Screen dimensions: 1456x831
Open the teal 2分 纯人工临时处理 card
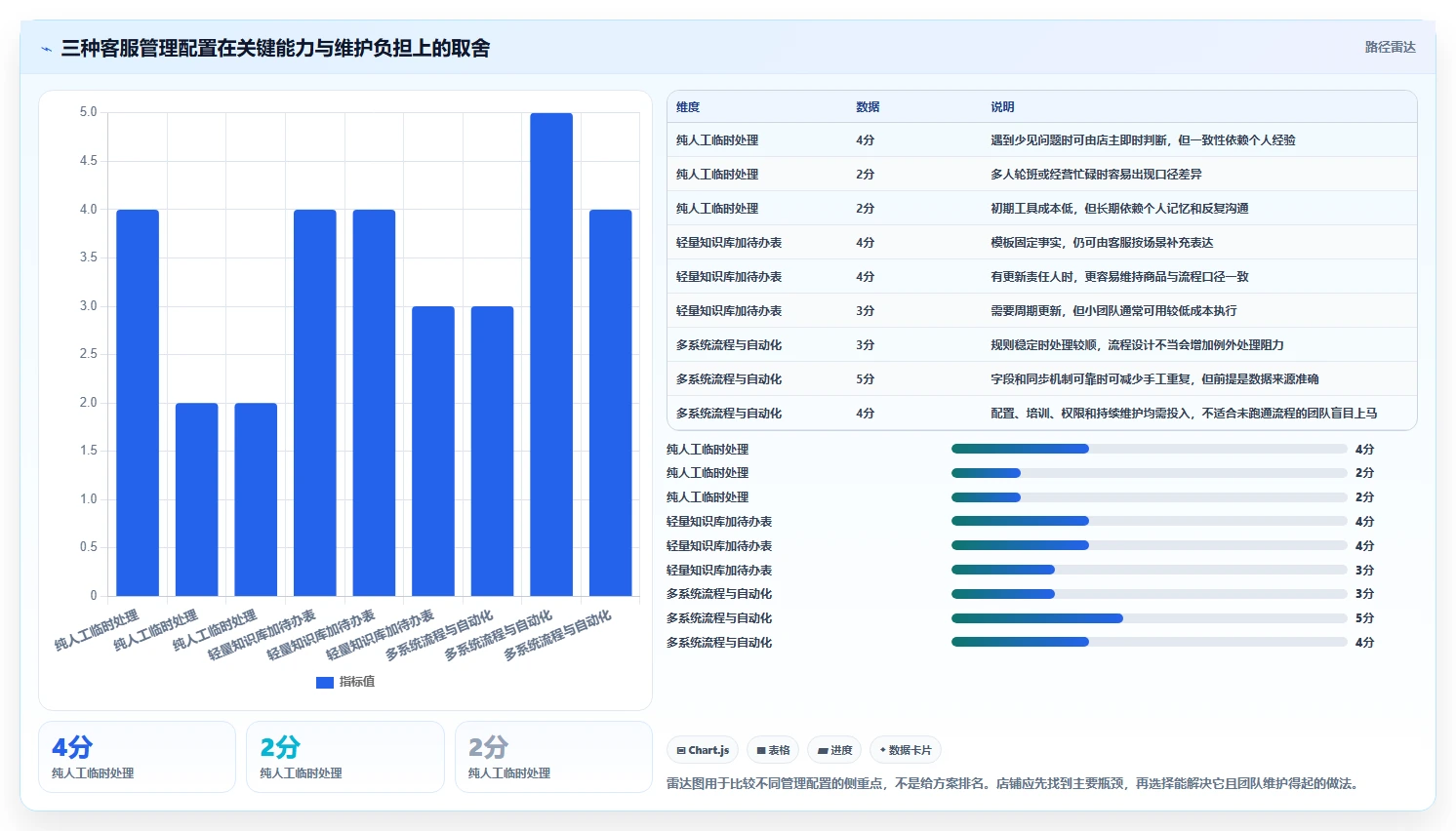coord(345,757)
